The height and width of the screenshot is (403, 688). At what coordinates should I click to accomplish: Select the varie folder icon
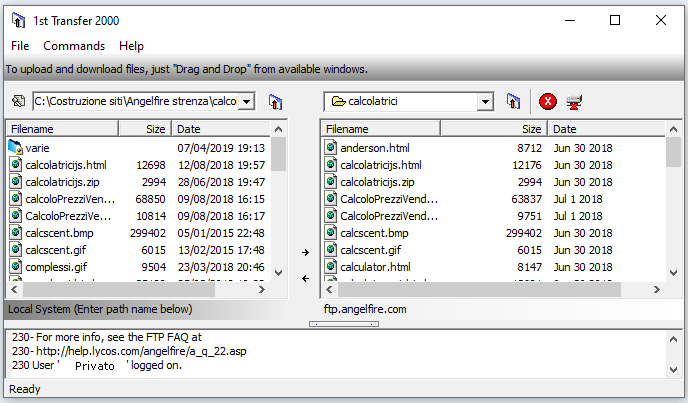(x=15, y=147)
